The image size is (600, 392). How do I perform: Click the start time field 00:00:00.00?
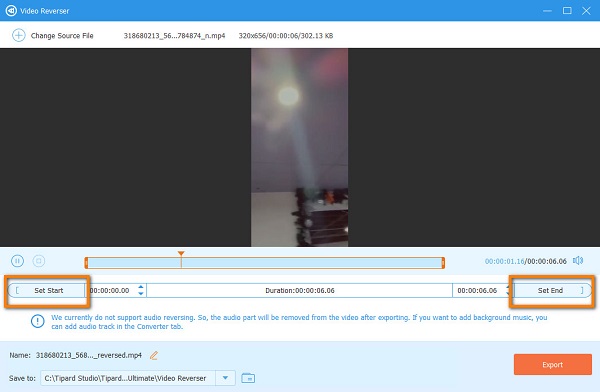pyautogui.click(x=111, y=291)
